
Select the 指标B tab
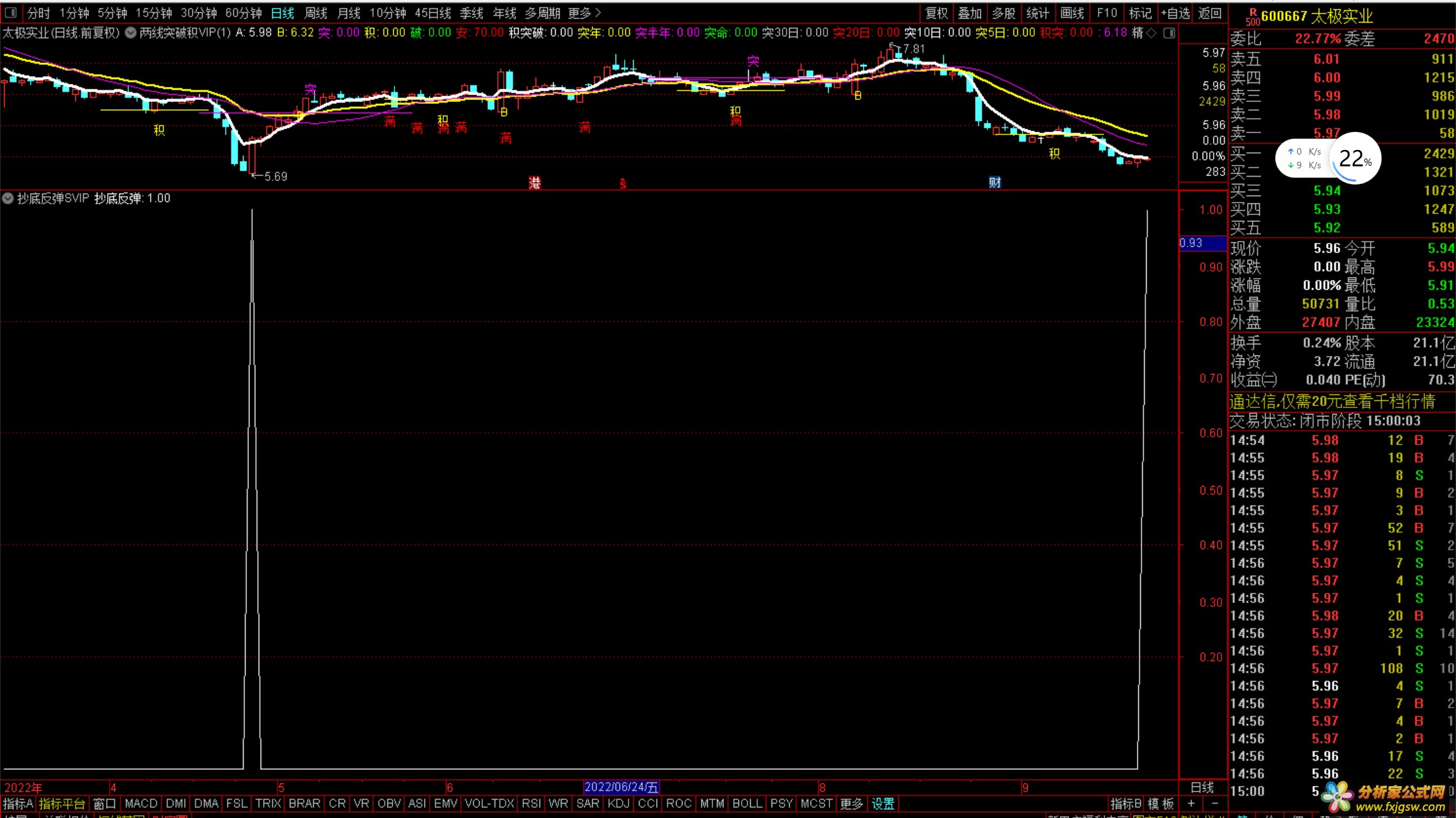(1126, 804)
